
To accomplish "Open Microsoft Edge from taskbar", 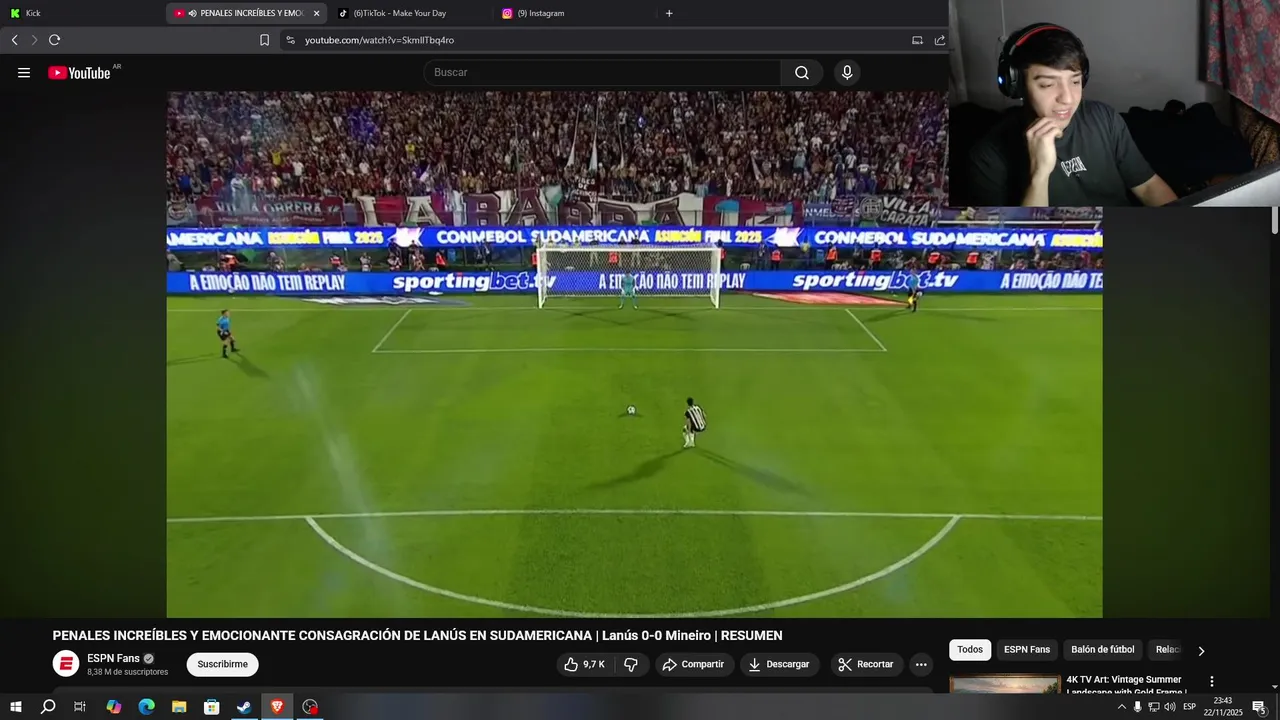I will tap(146, 707).
